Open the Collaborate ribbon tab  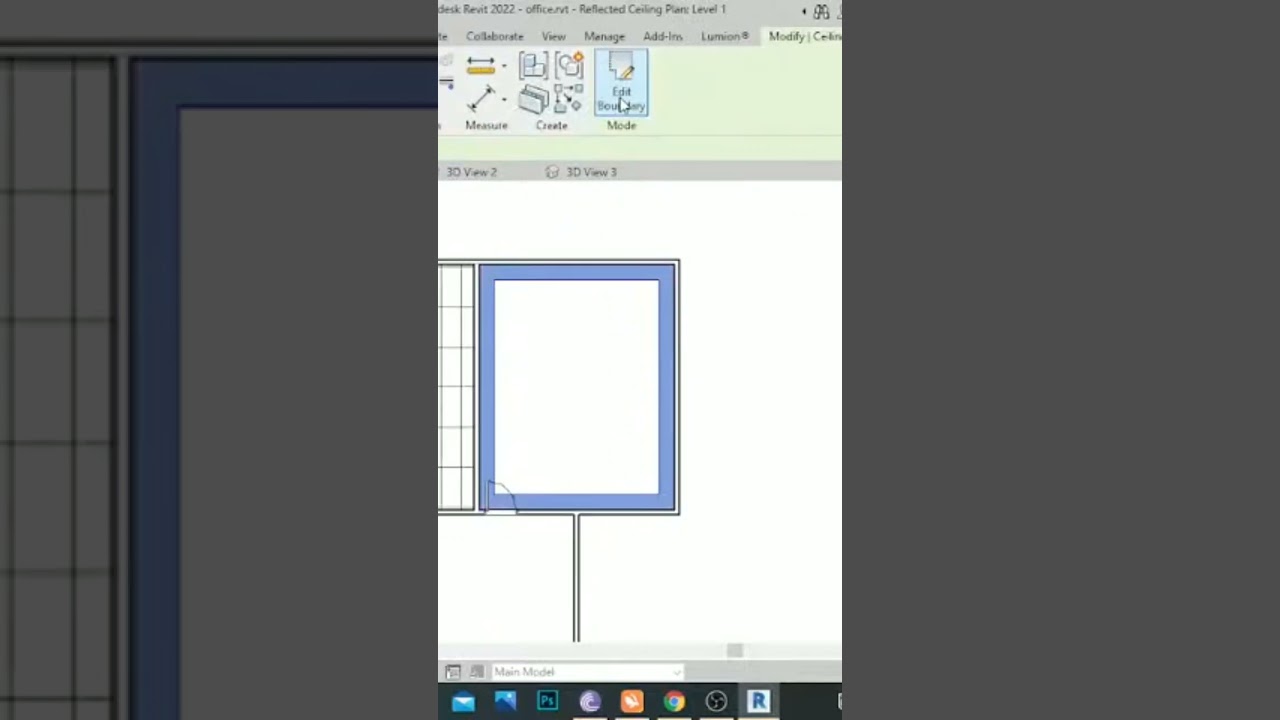(x=494, y=36)
